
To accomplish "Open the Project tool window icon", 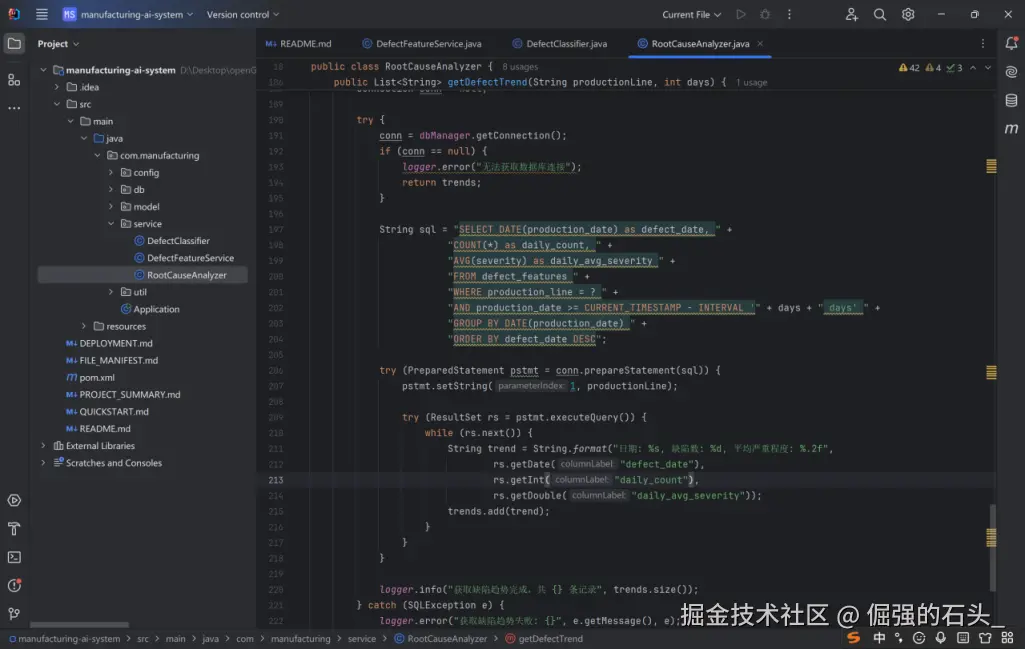I will [x=14, y=43].
